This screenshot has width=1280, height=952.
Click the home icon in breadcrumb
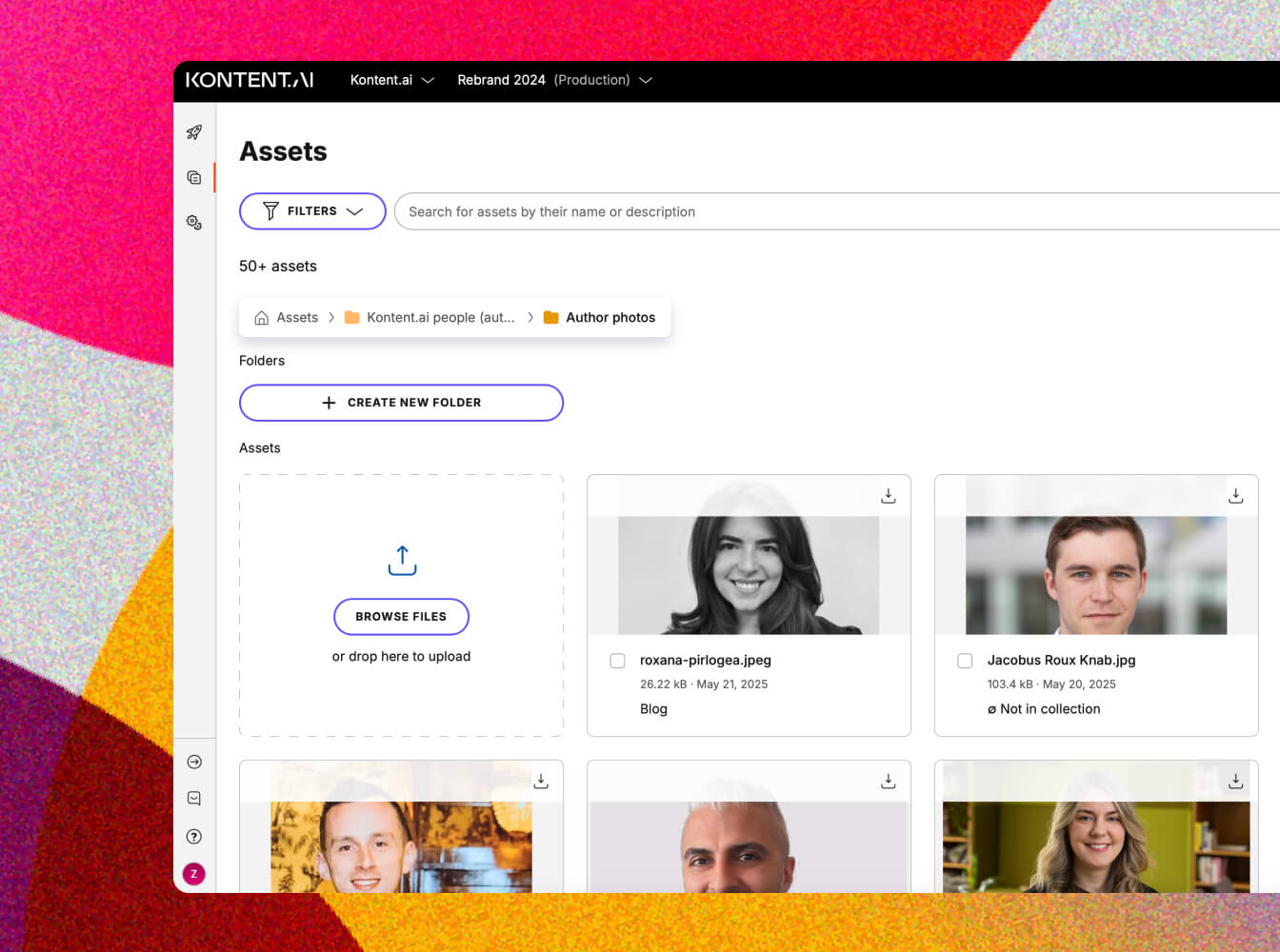[261, 318]
